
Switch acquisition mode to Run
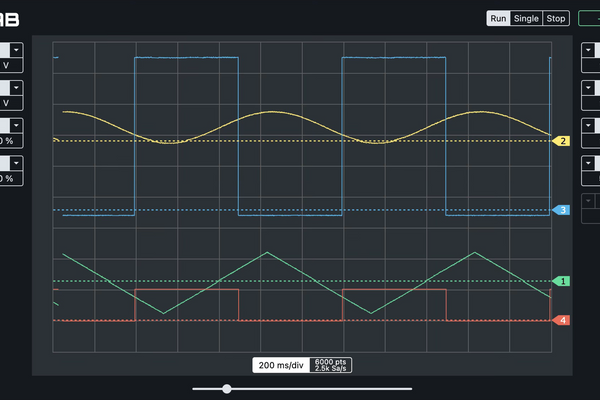point(498,18)
